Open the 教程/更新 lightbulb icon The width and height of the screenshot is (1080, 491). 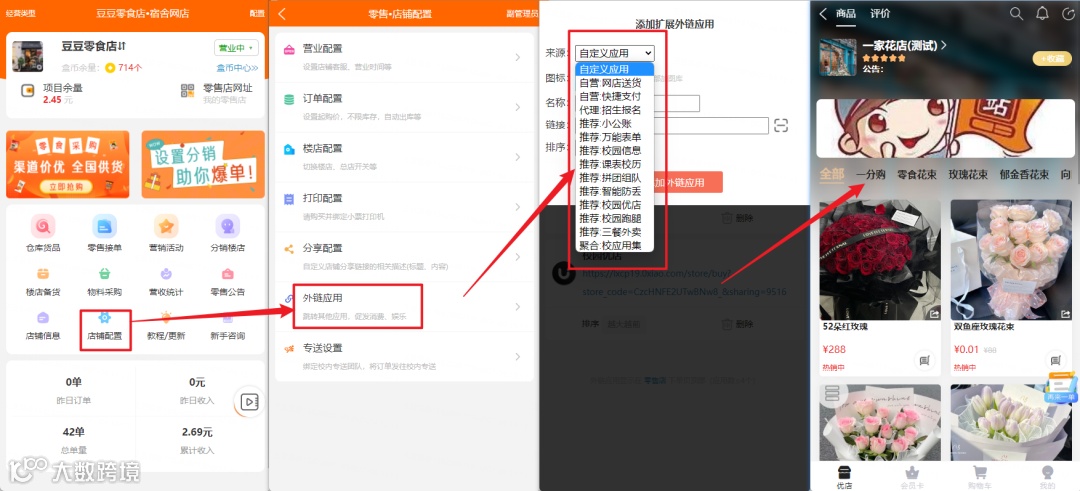166,318
